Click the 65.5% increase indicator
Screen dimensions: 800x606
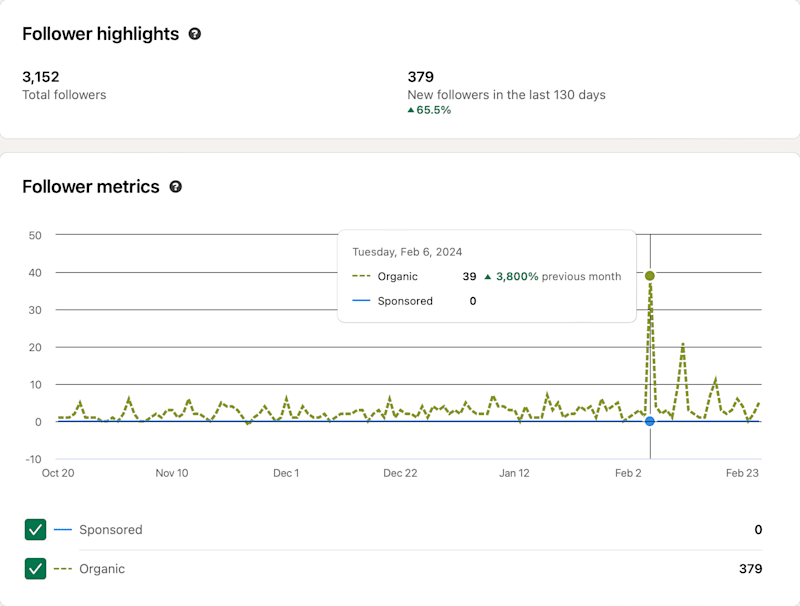click(429, 110)
